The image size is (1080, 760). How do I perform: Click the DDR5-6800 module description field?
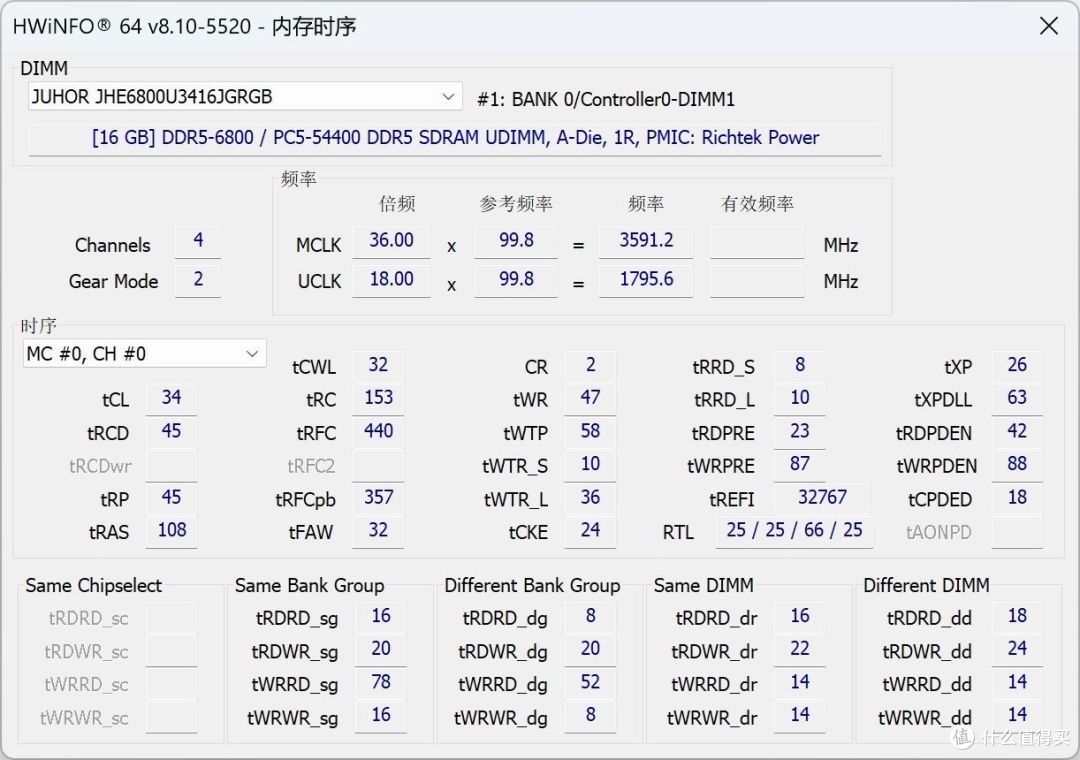(455, 138)
